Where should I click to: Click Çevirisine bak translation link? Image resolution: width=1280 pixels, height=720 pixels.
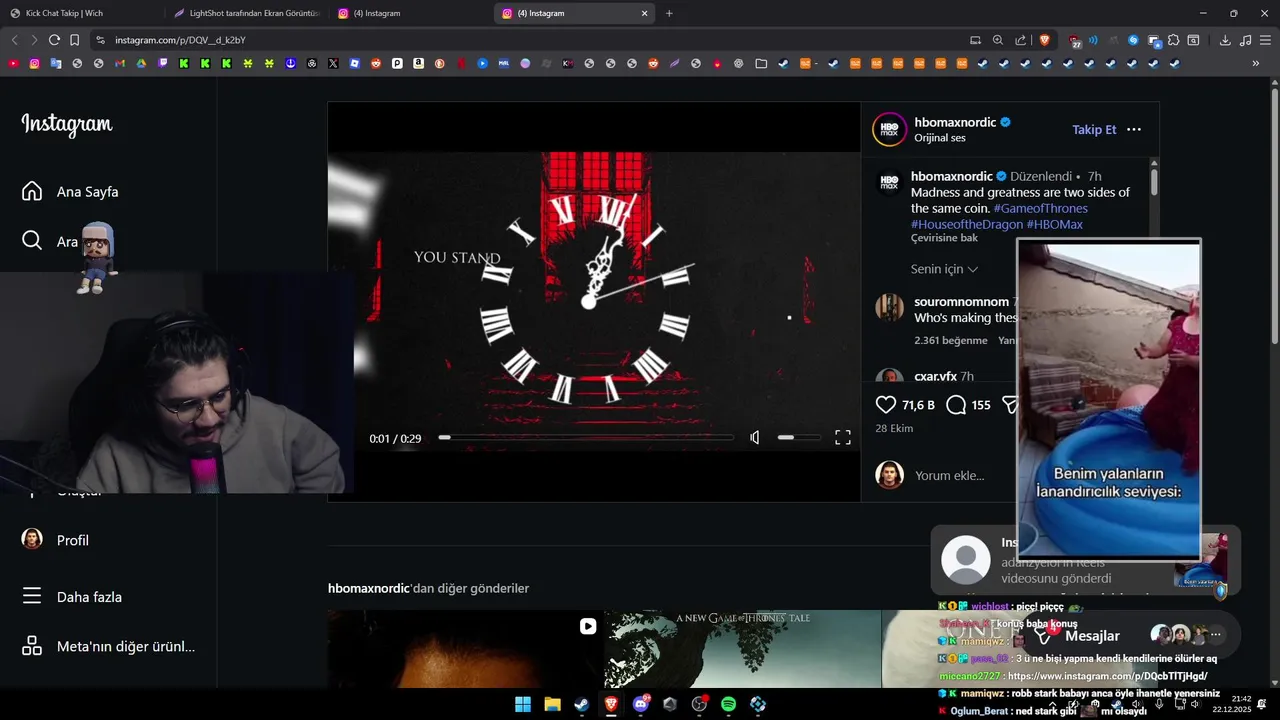(944, 238)
